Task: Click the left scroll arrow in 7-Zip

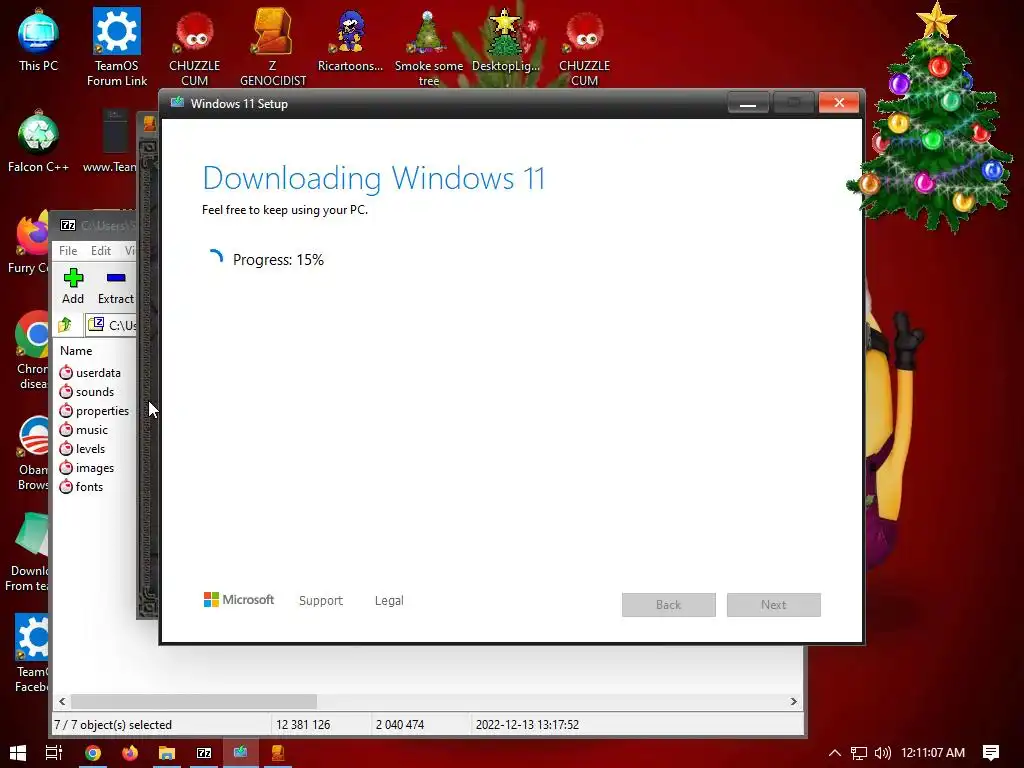Action: click(62, 701)
